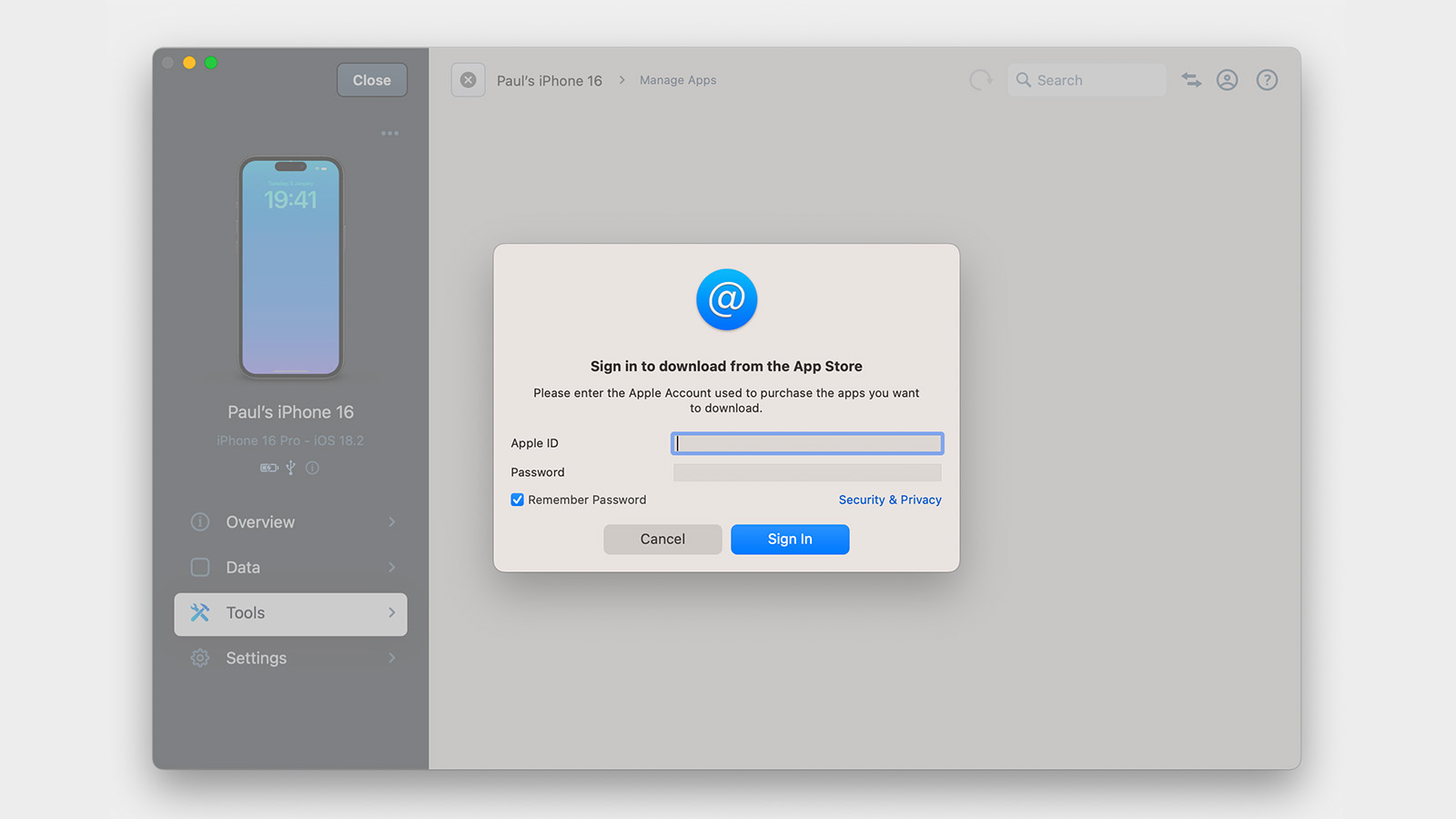Open the transfers activity arrows icon
Image resolution: width=1456 pixels, height=819 pixels.
pyautogui.click(x=1191, y=80)
